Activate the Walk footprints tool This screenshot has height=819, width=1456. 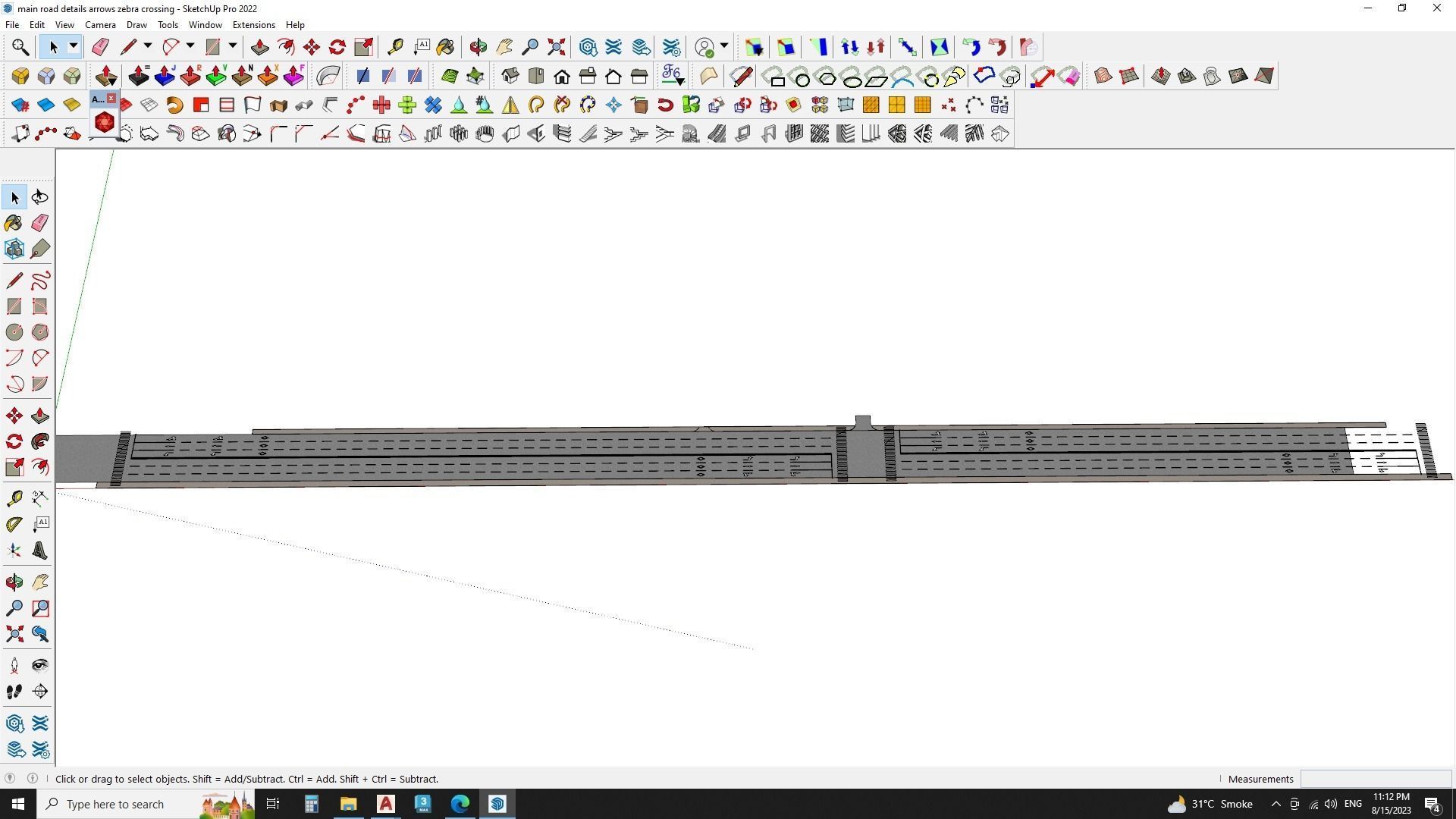tap(14, 691)
